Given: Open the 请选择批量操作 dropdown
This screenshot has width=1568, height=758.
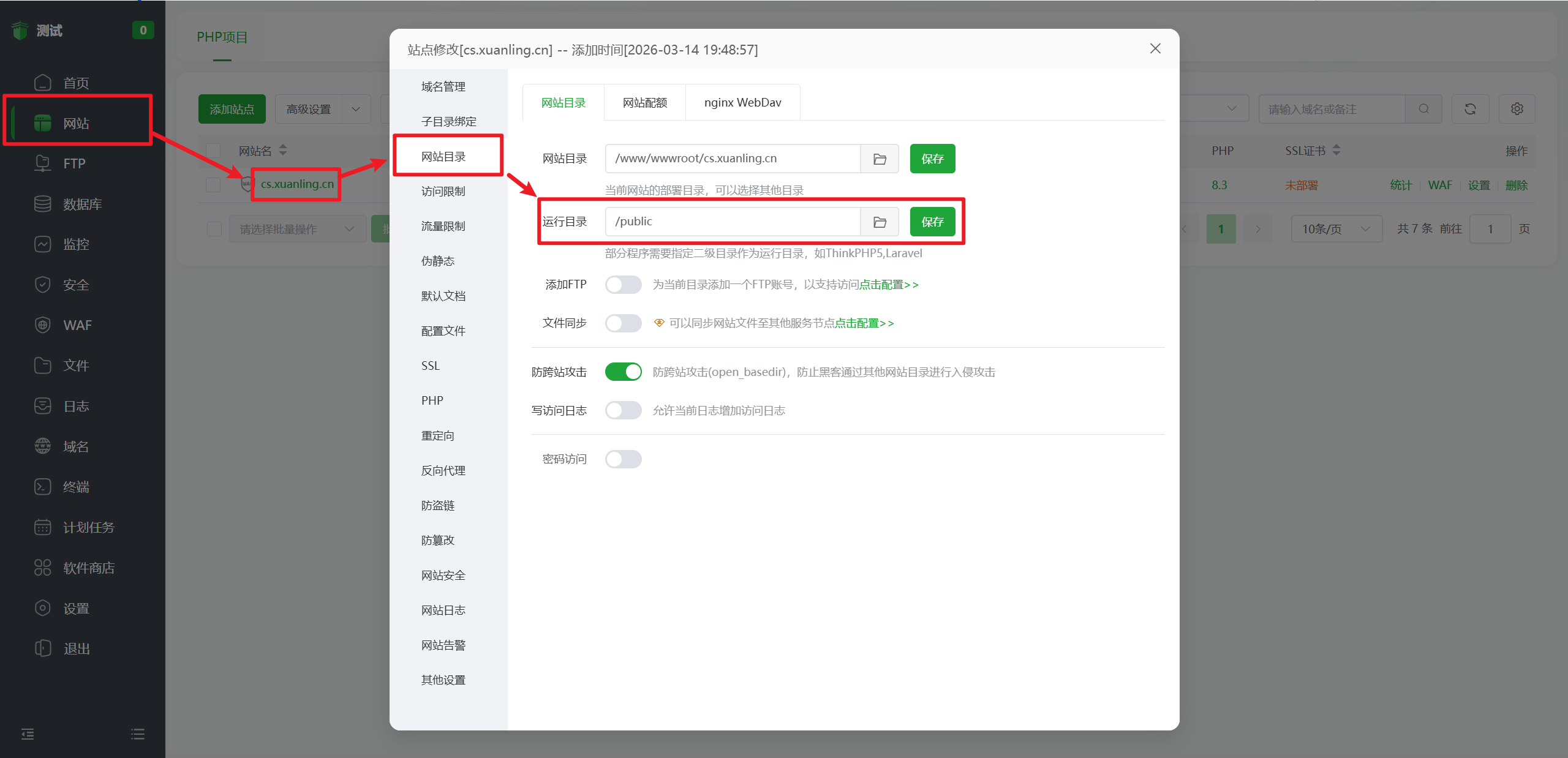Looking at the screenshot, I should [x=297, y=228].
